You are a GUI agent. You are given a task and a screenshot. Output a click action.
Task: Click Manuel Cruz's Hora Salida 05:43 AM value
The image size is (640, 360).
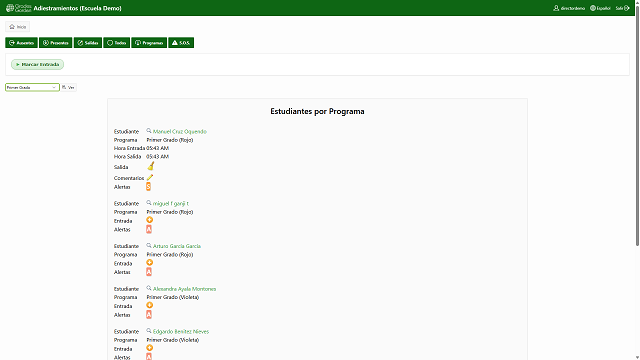[x=158, y=157]
